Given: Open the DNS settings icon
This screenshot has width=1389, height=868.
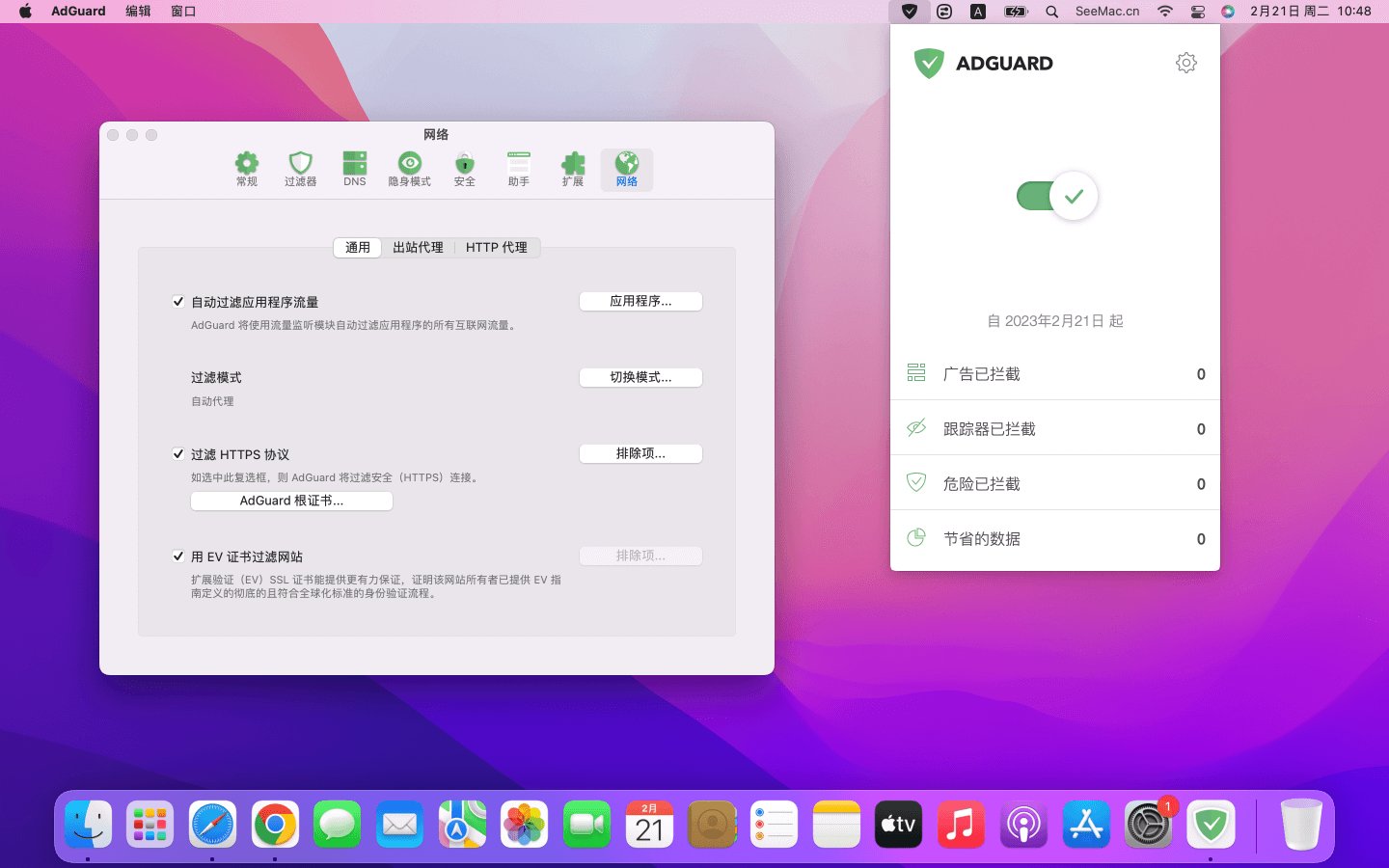Looking at the screenshot, I should (x=354, y=169).
